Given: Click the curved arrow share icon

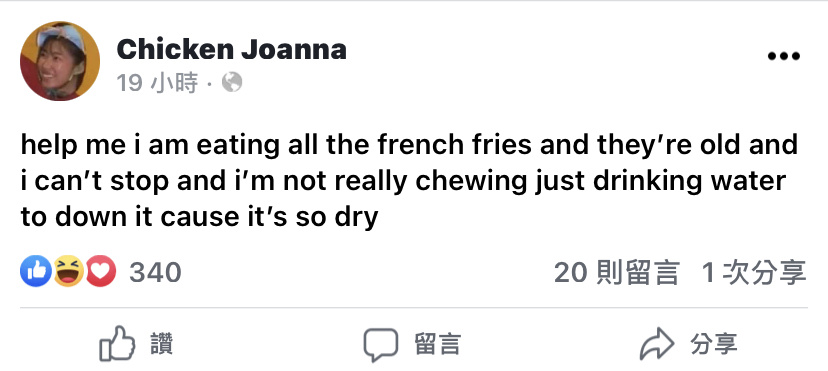Looking at the screenshot, I should click(657, 344).
